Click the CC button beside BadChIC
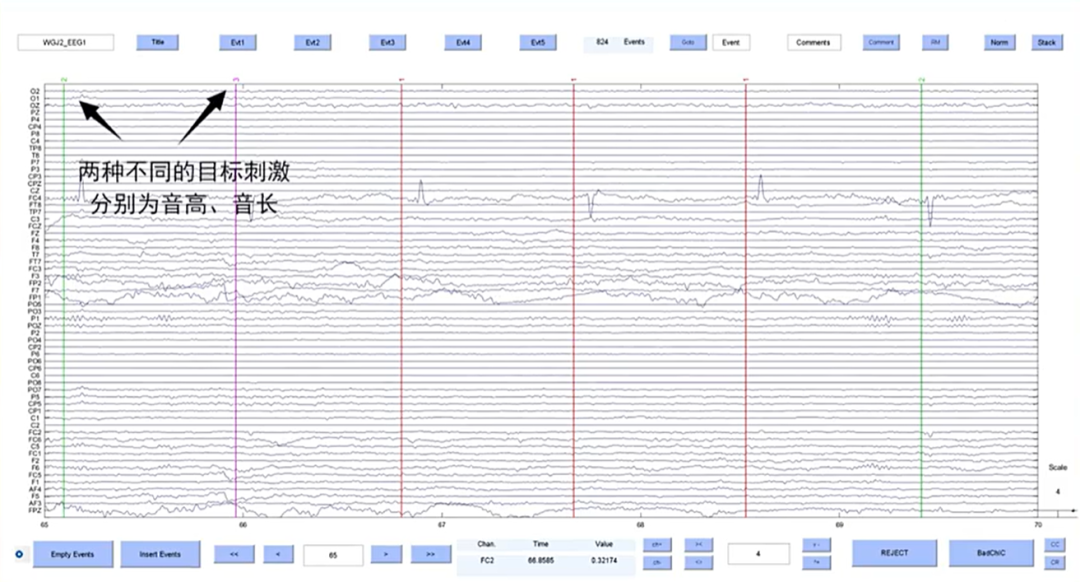Screen dimensions: 1080x582 click(x=1054, y=544)
